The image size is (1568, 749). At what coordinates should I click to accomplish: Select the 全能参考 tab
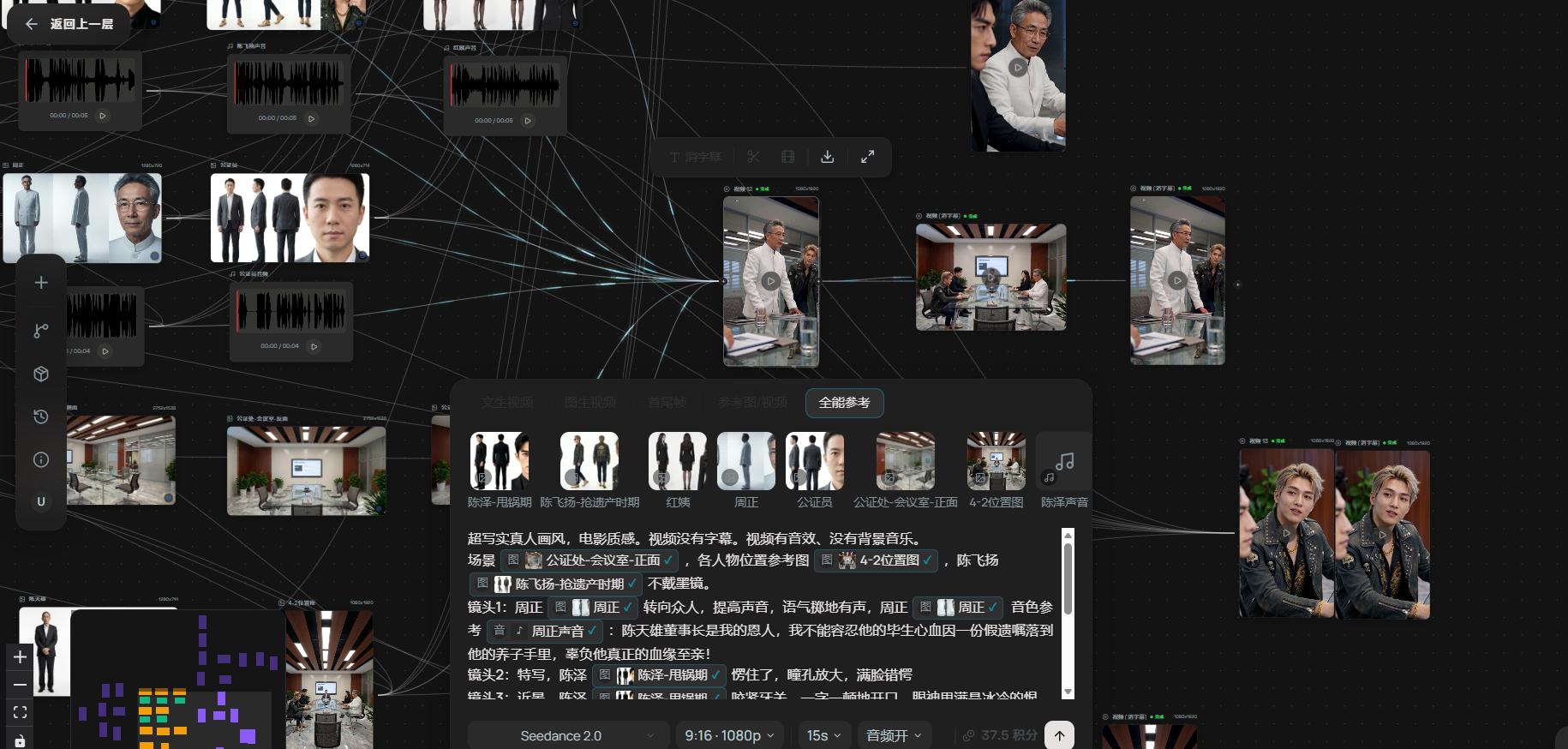point(845,403)
